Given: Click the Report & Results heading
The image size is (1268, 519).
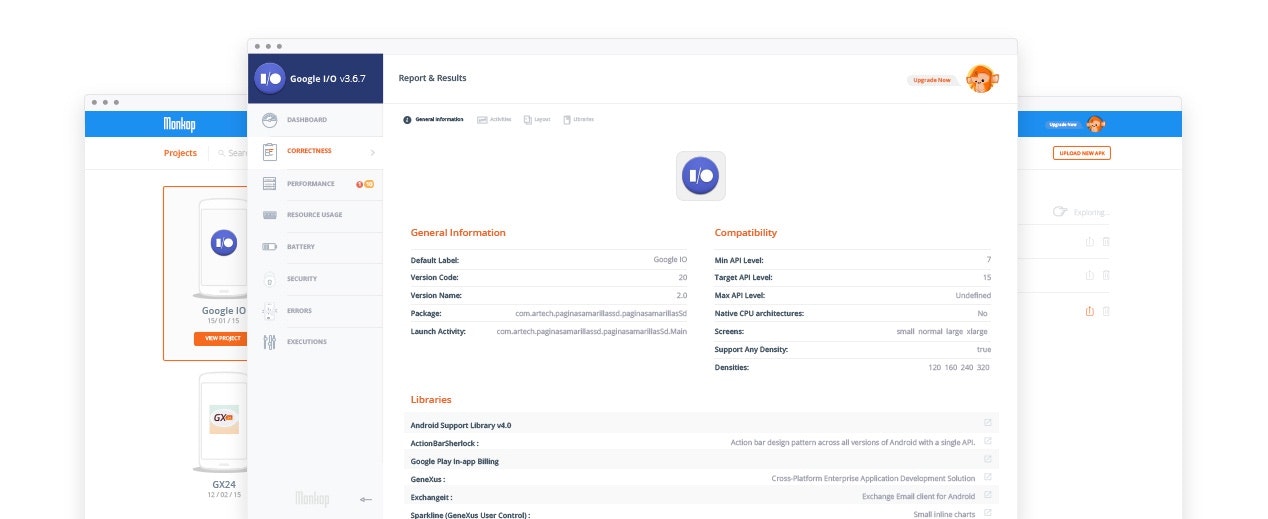Looking at the screenshot, I should click(432, 78).
